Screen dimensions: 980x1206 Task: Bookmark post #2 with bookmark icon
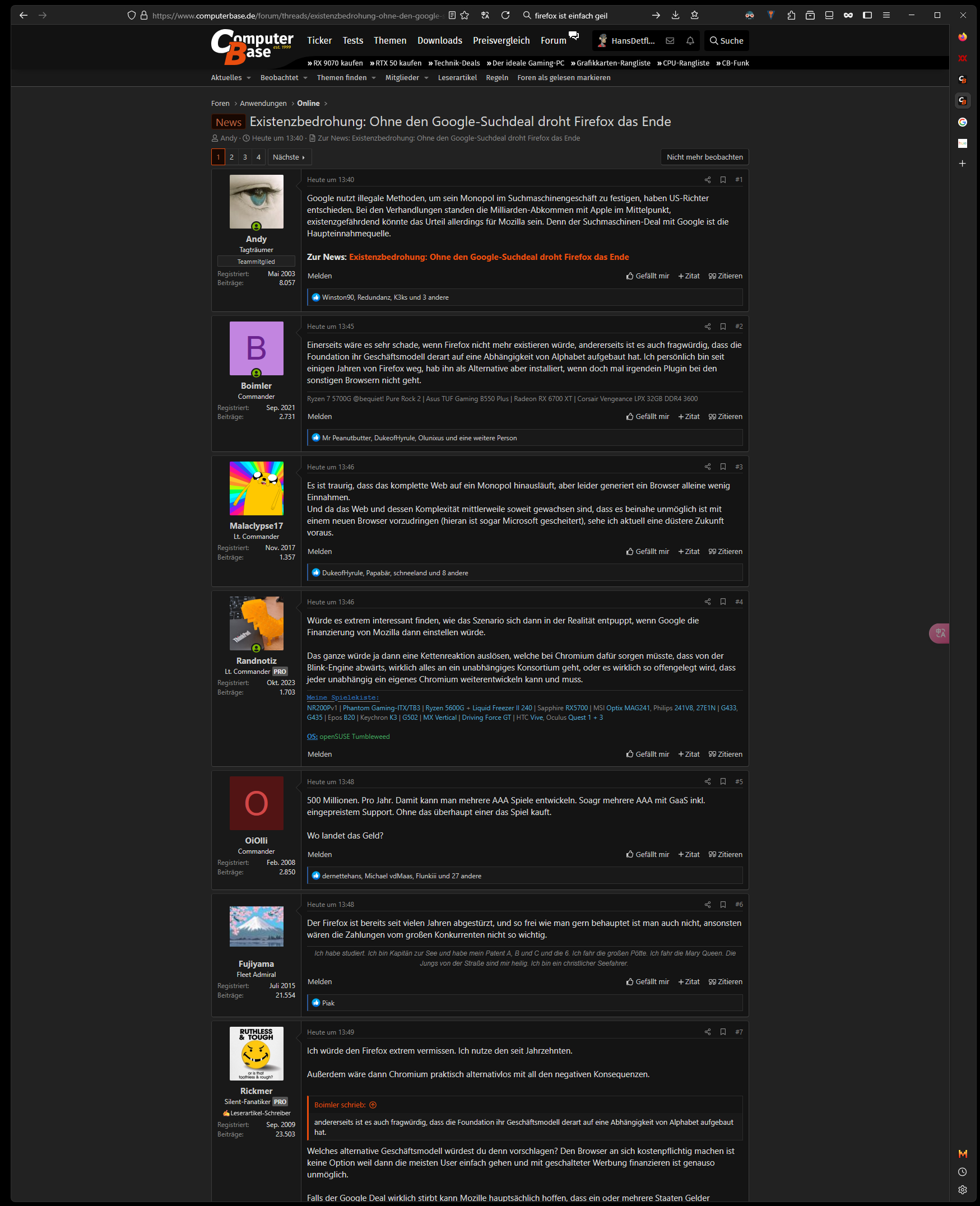(723, 326)
